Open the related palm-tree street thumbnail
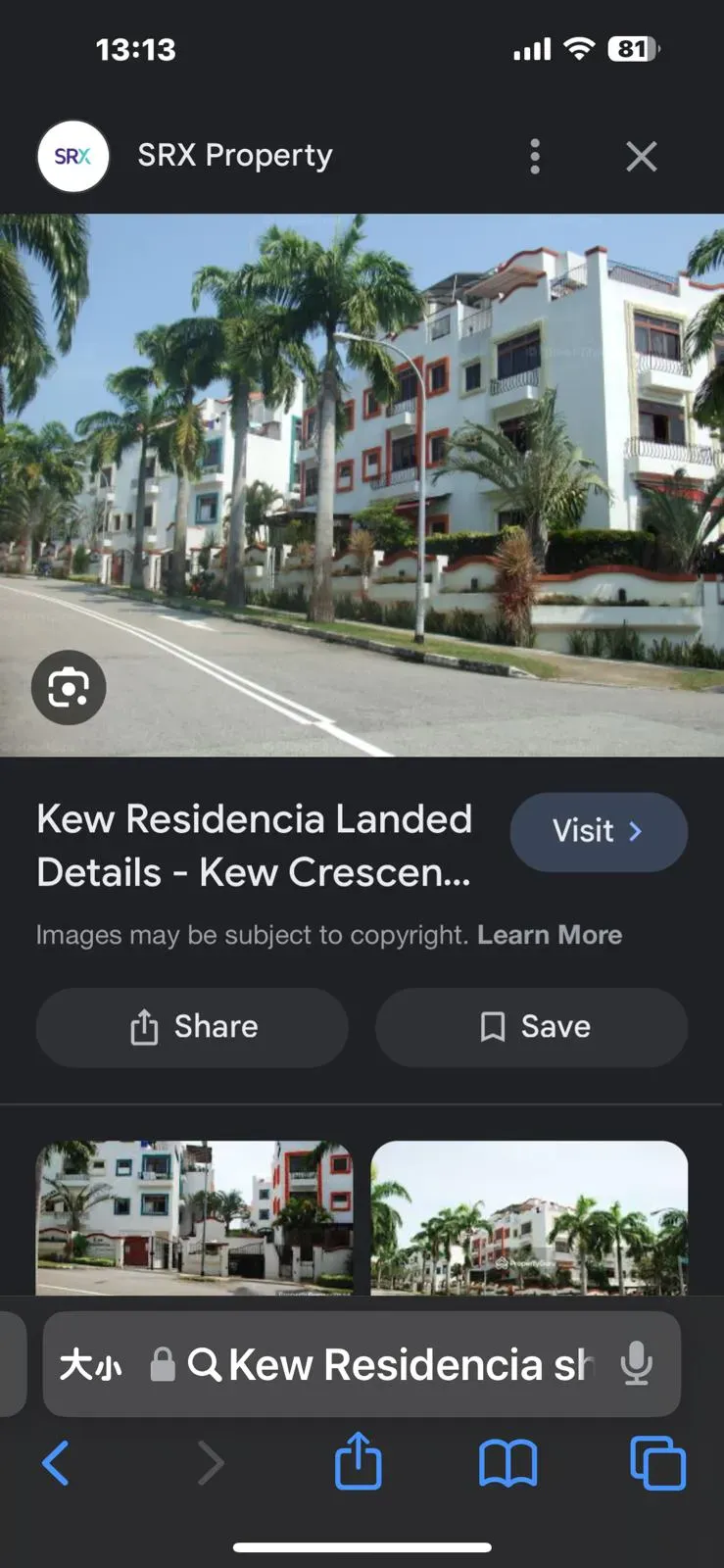724x1568 pixels. click(x=530, y=1218)
